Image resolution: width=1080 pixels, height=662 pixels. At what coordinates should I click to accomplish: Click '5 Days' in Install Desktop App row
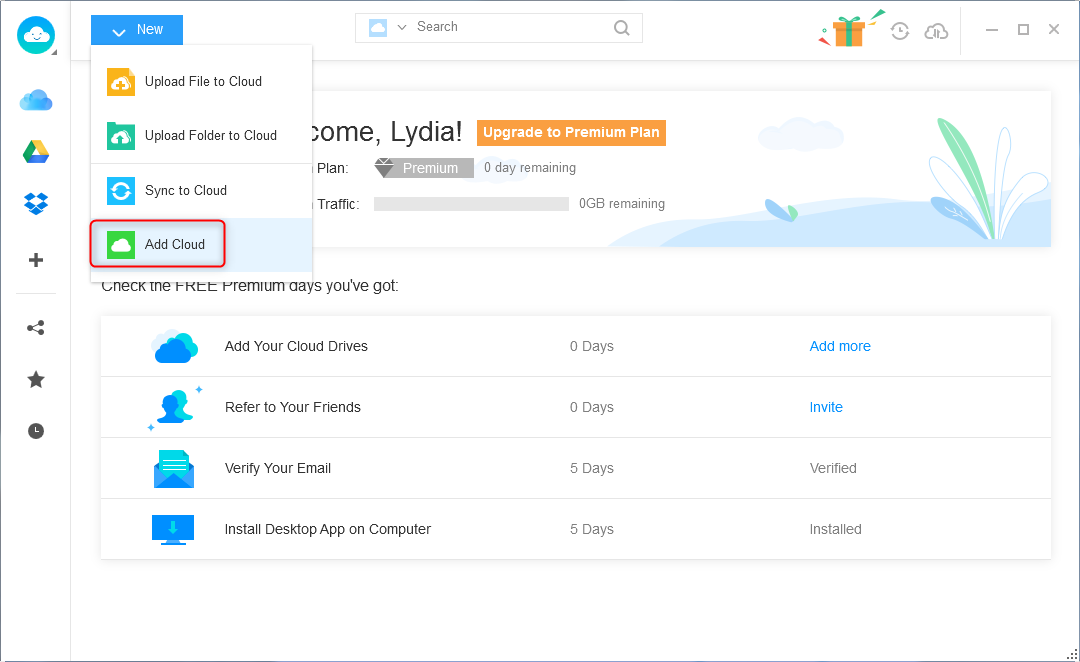click(592, 530)
